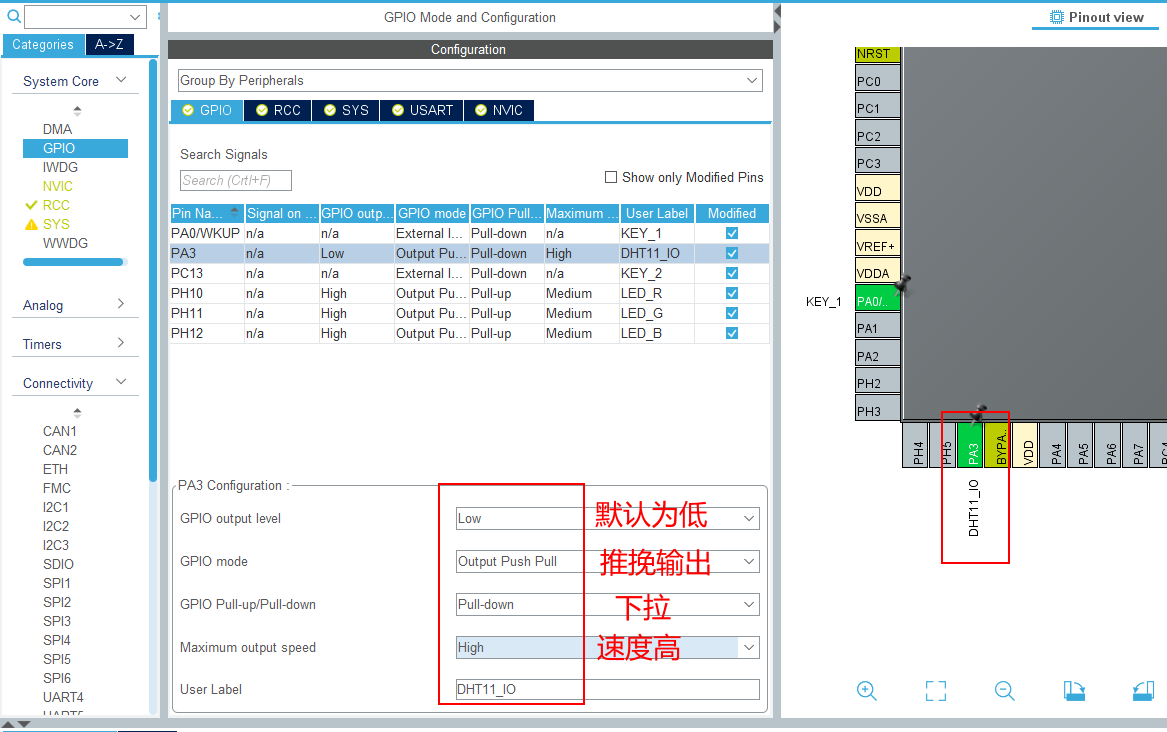
Task: Select I2C1 in Connectivity list
Action: pyautogui.click(x=56, y=507)
